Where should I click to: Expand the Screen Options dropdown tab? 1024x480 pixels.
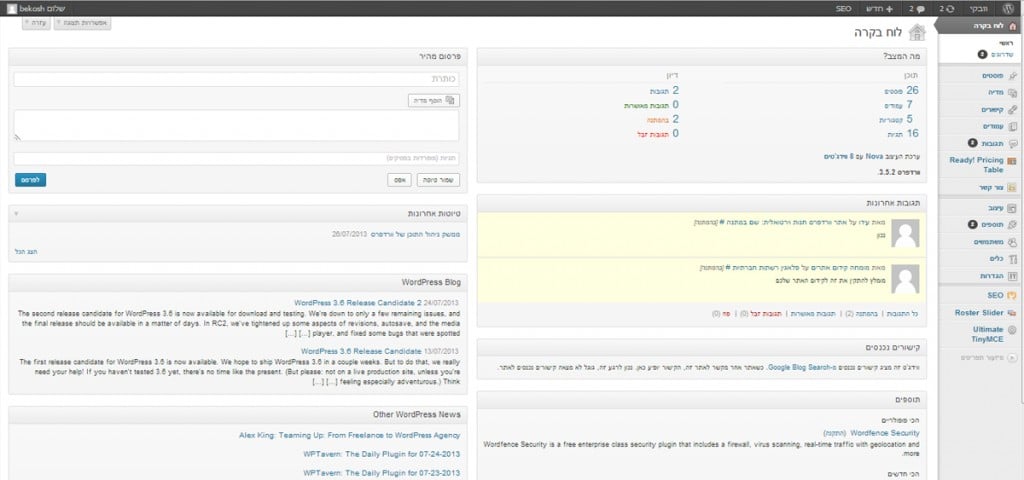(84, 23)
